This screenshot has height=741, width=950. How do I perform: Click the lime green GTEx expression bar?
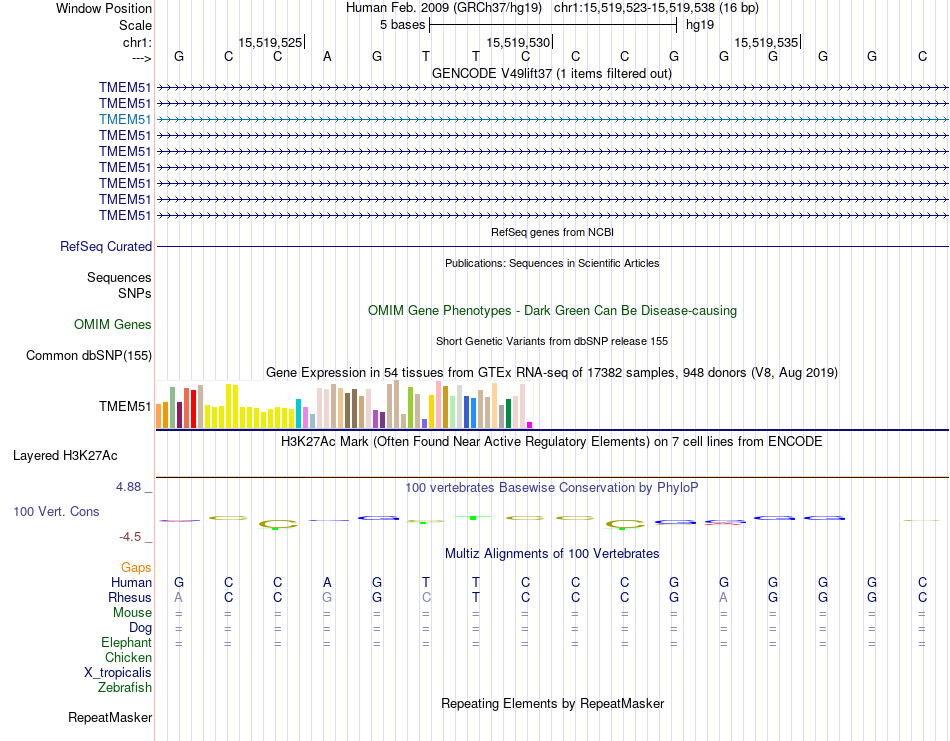point(410,408)
